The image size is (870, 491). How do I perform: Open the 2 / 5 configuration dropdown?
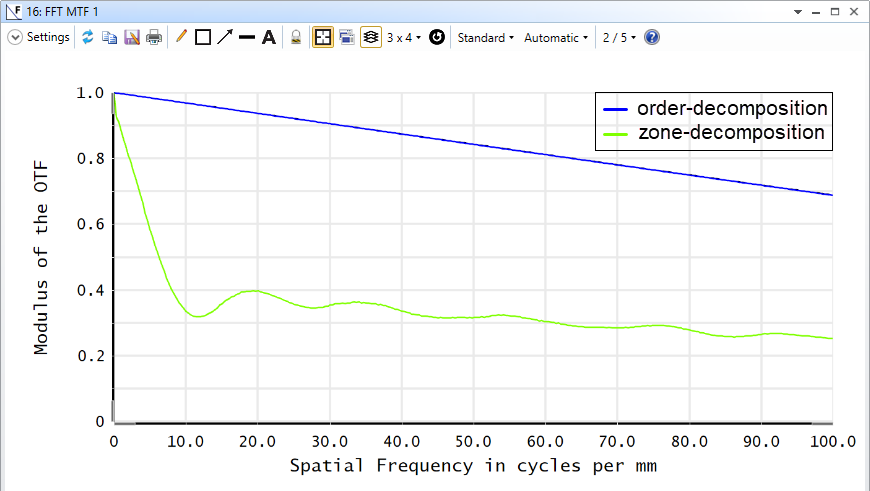(x=619, y=37)
